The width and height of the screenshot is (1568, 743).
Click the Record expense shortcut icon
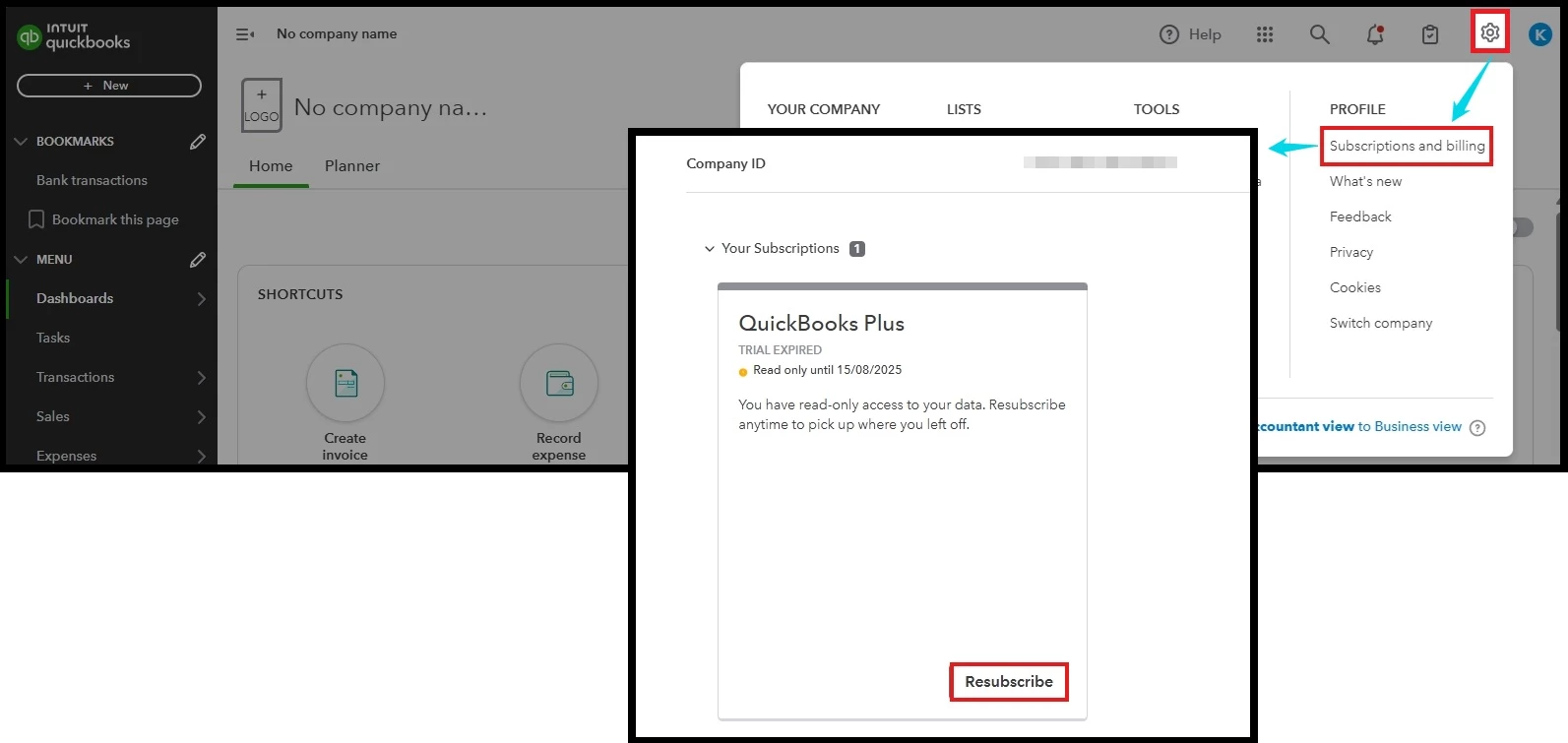(559, 383)
